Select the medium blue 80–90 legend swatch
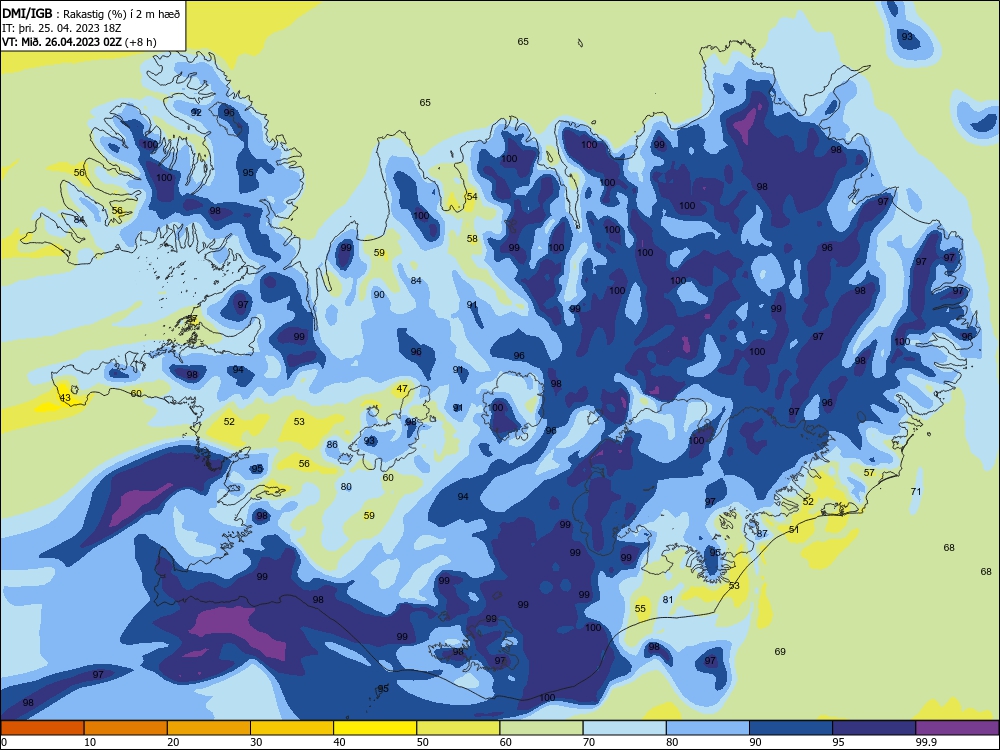The image size is (1000, 750). coord(708,728)
